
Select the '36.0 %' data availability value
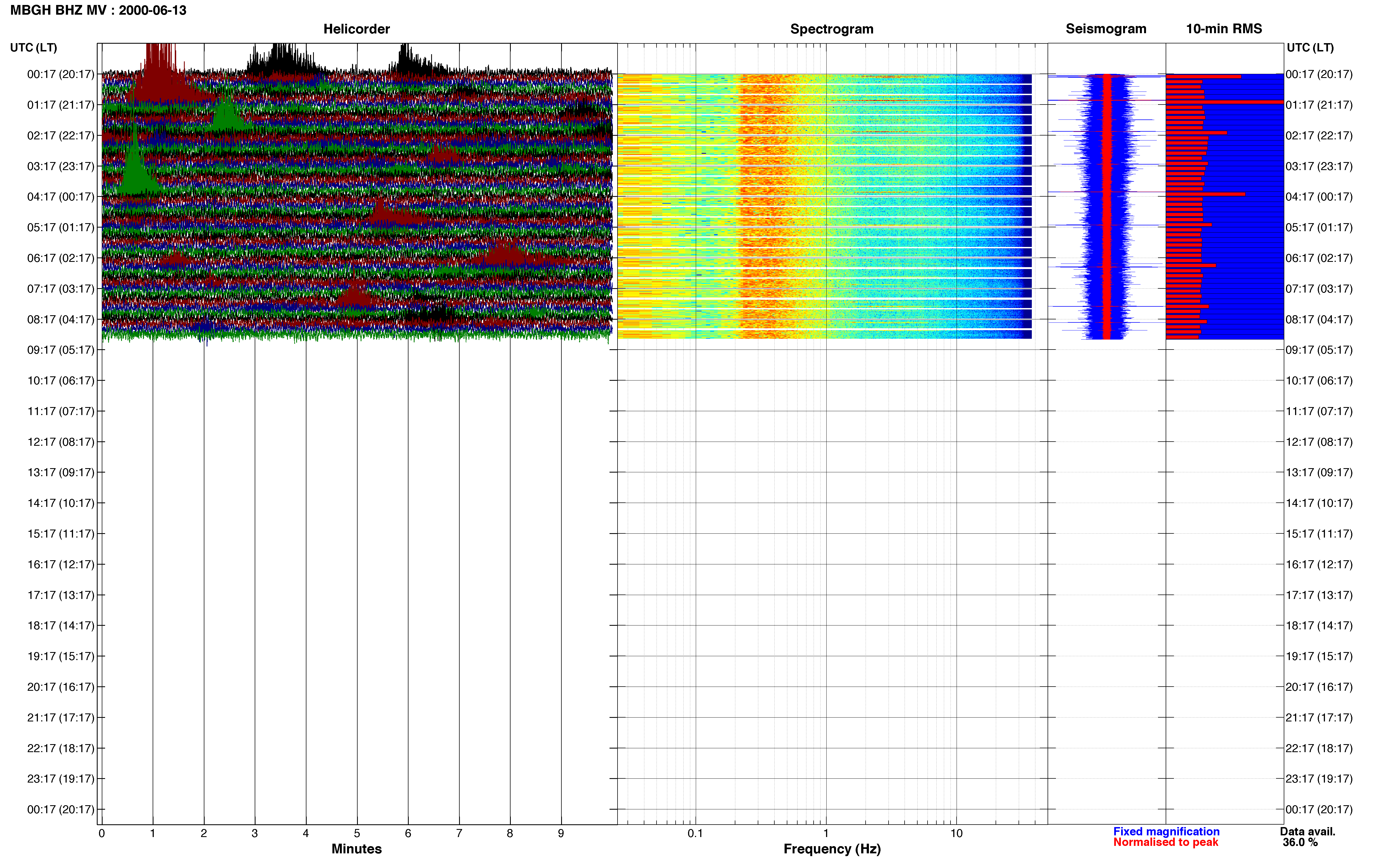(1300, 842)
